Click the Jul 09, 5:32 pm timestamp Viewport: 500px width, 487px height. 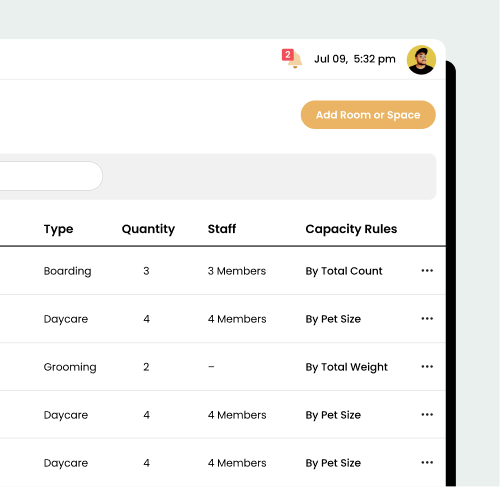tap(355, 59)
